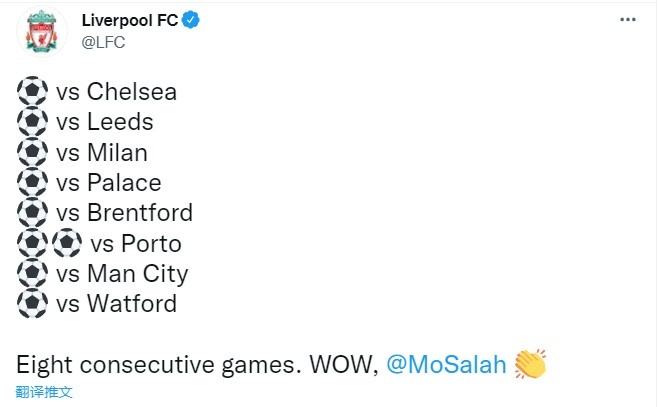Viewport: 659px width, 407px height.
Task: Click the Liverpool FC crest avatar
Action: [42, 32]
